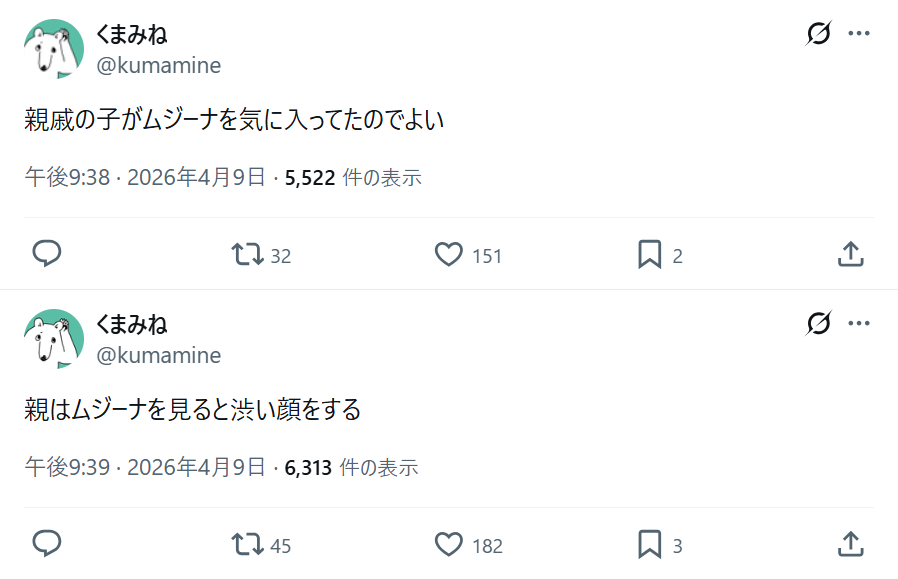
Task: Open the first tweet's polar bear avatar
Action: click(x=54, y=49)
